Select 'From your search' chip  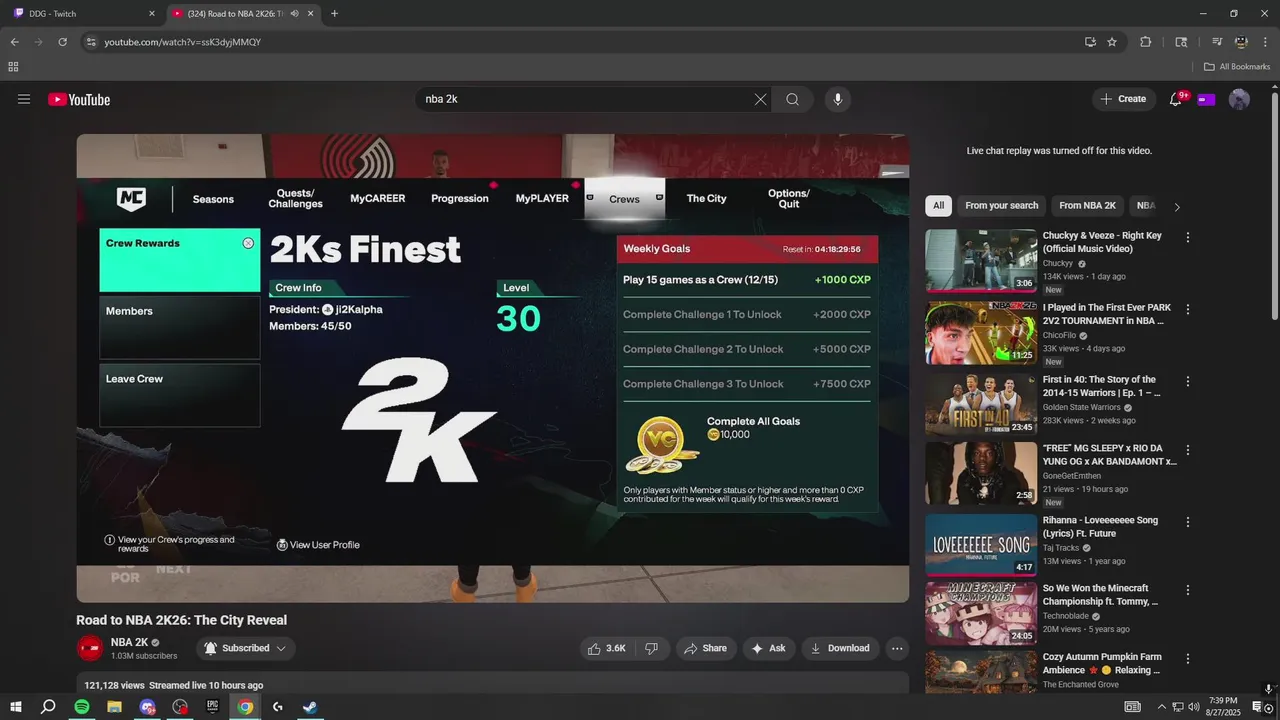point(1001,205)
